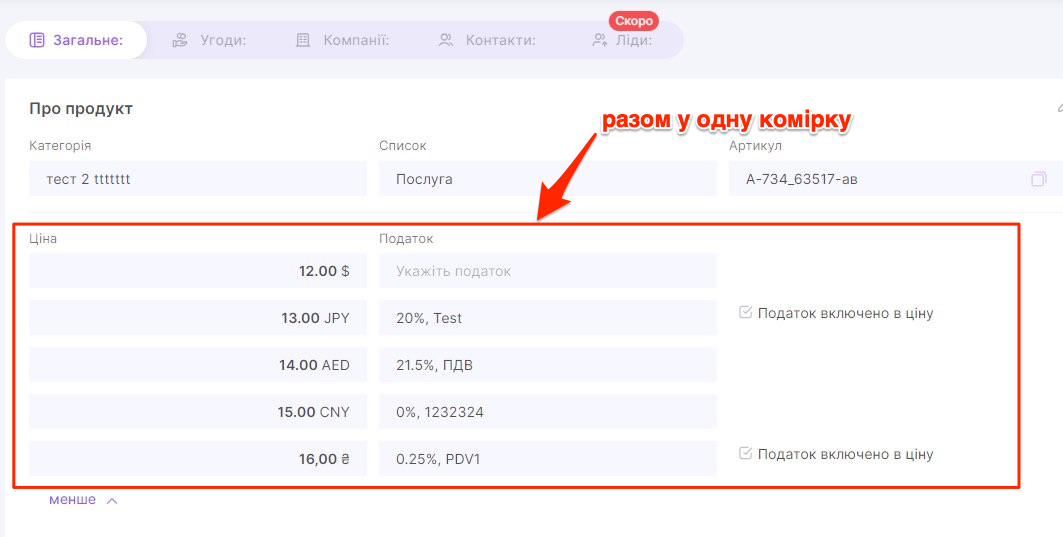The height and width of the screenshot is (537, 1063).
Task: Click the people icon beside Ліди
Action: [x=600, y=41]
